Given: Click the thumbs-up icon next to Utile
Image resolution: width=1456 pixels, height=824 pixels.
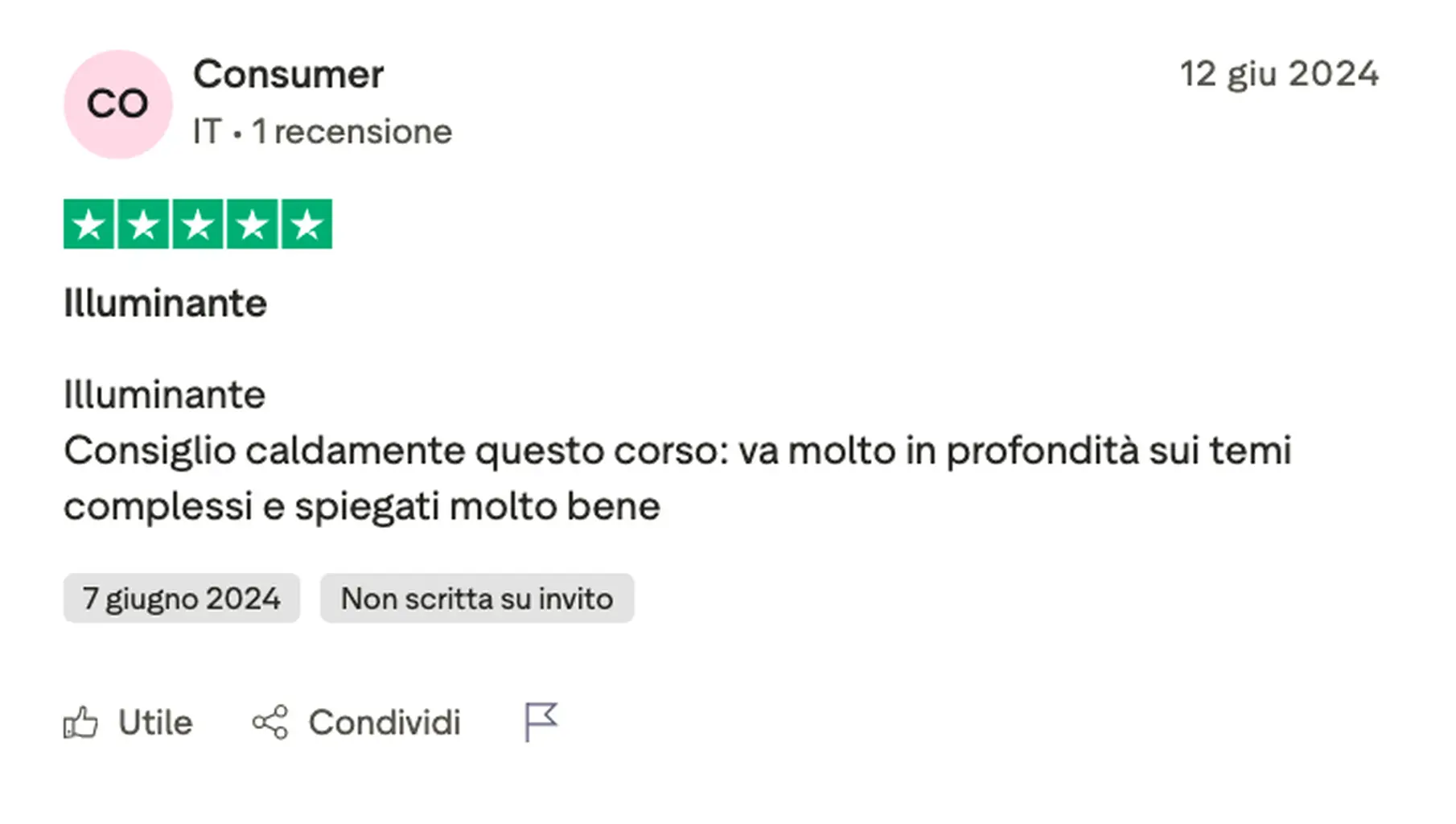Looking at the screenshot, I should [80, 723].
